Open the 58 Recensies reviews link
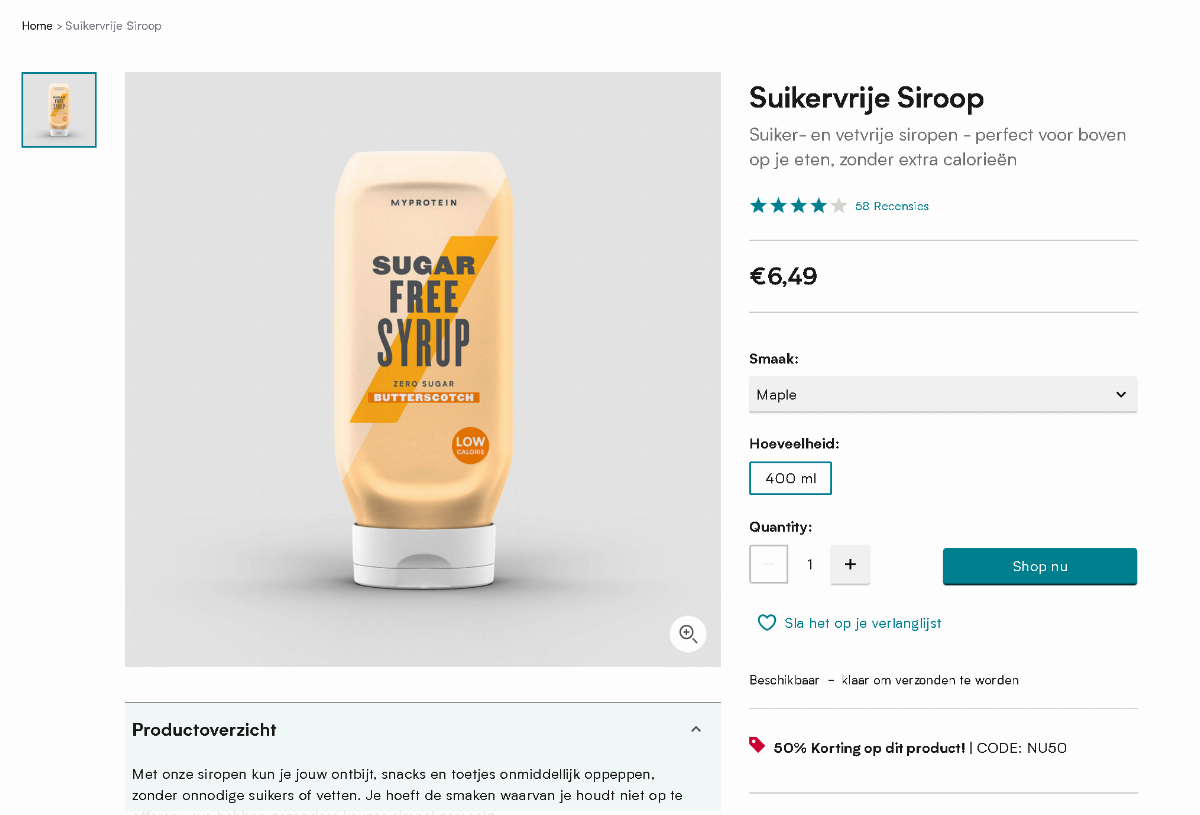 coord(892,206)
